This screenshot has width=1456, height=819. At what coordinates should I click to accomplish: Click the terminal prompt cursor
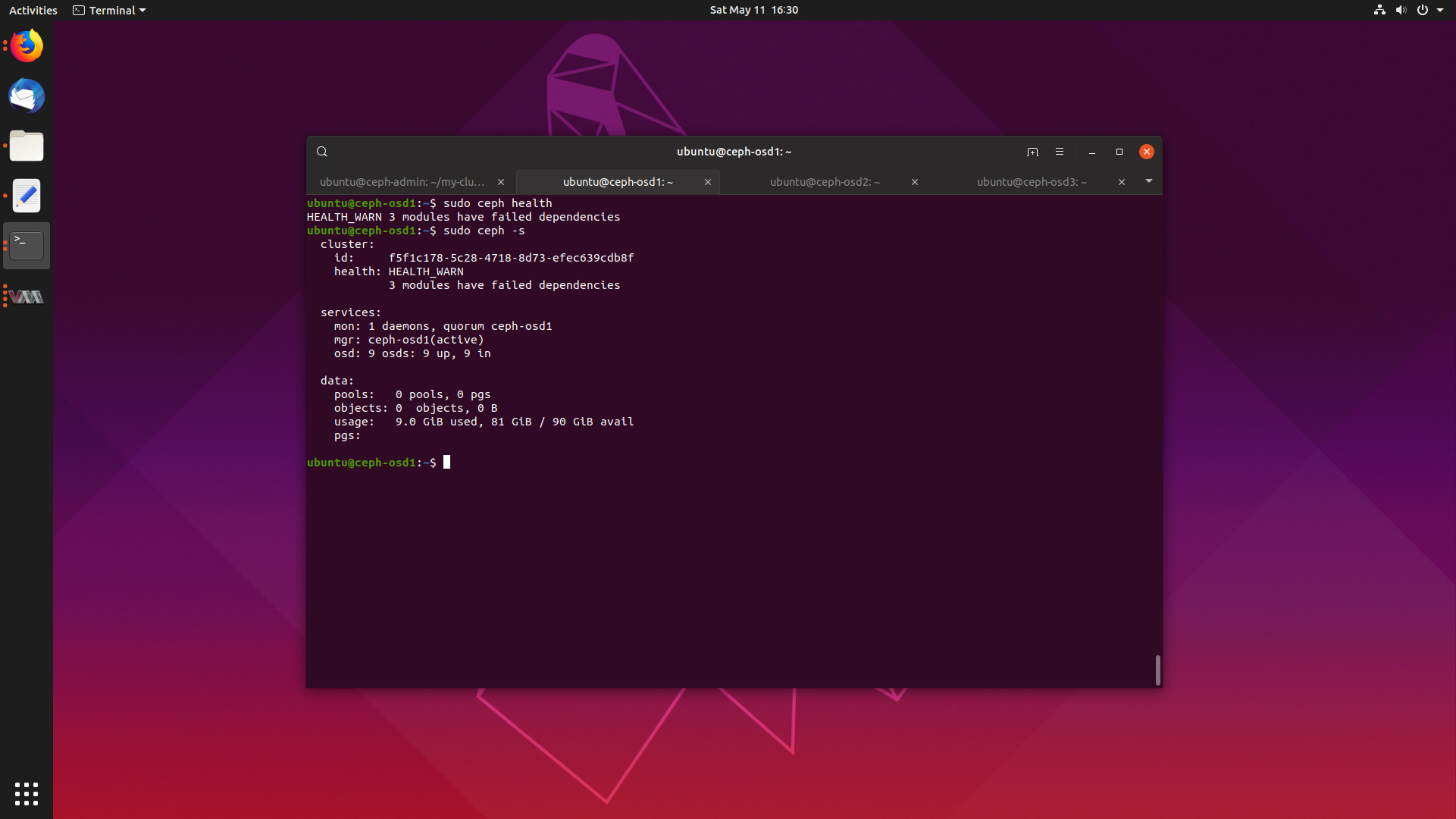click(446, 462)
